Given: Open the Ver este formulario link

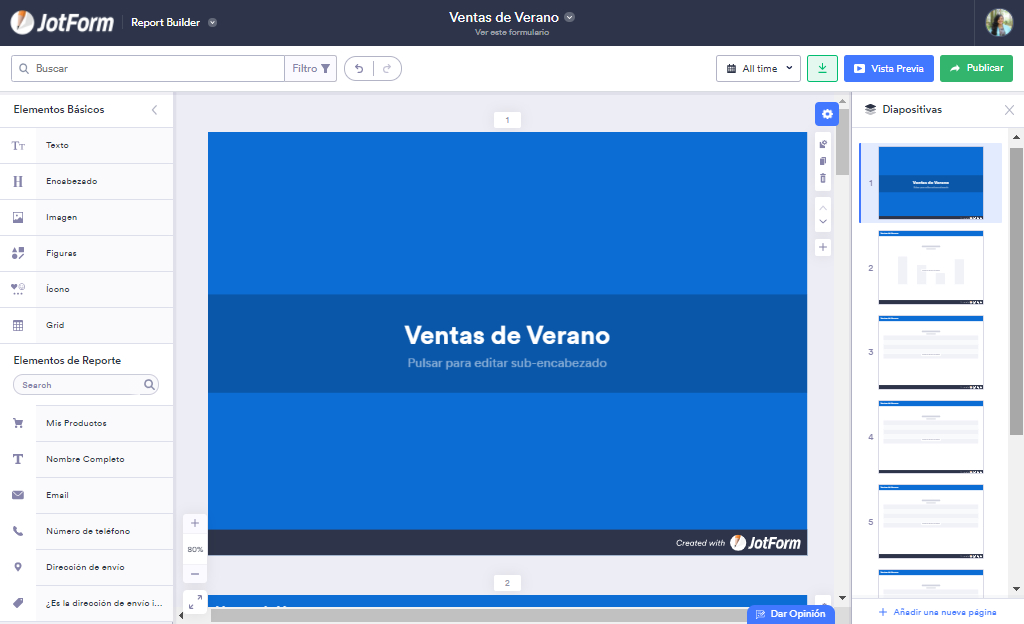Looking at the screenshot, I should pyautogui.click(x=511, y=32).
